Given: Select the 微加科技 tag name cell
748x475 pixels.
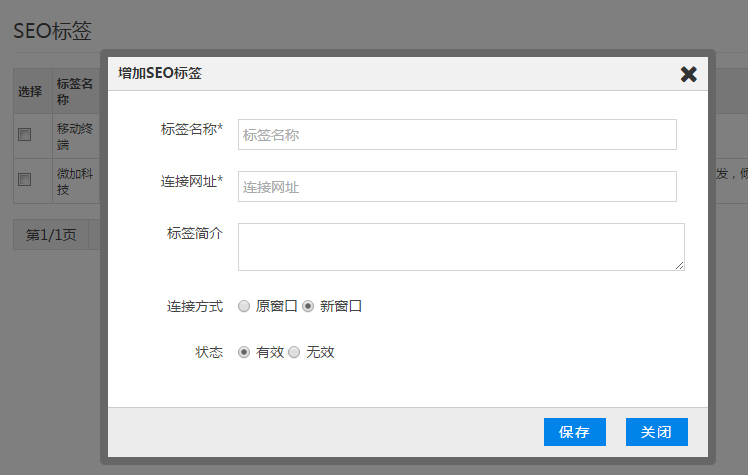Looking at the screenshot, I should coord(75,182).
